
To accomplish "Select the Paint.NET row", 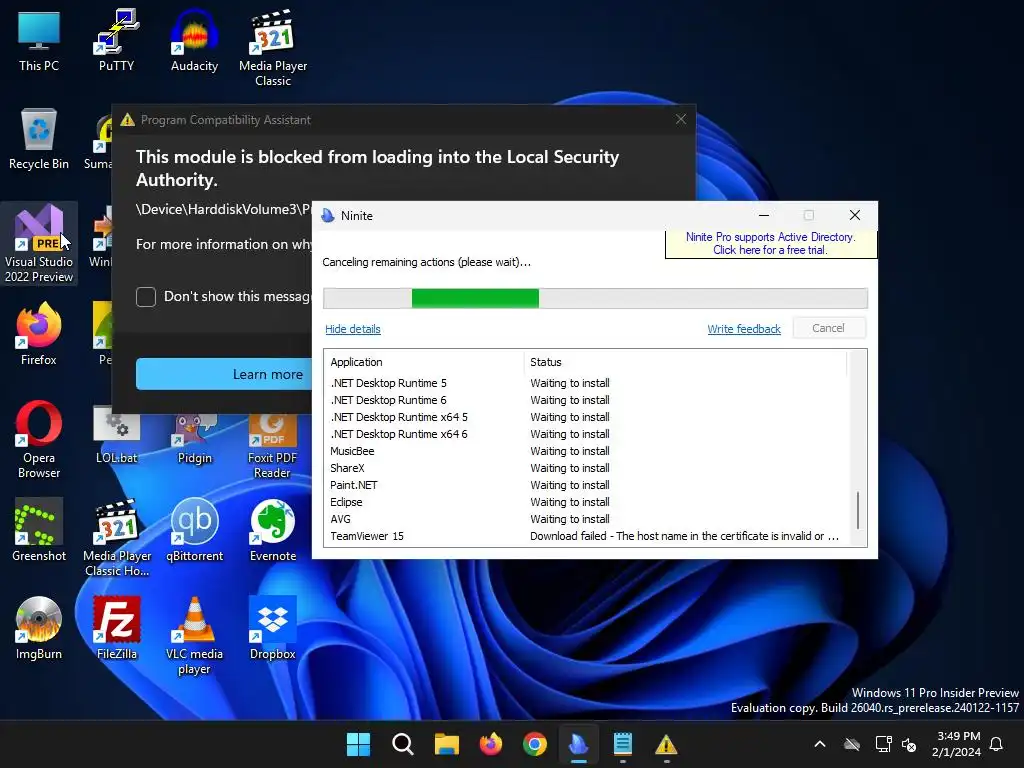I will coord(586,485).
